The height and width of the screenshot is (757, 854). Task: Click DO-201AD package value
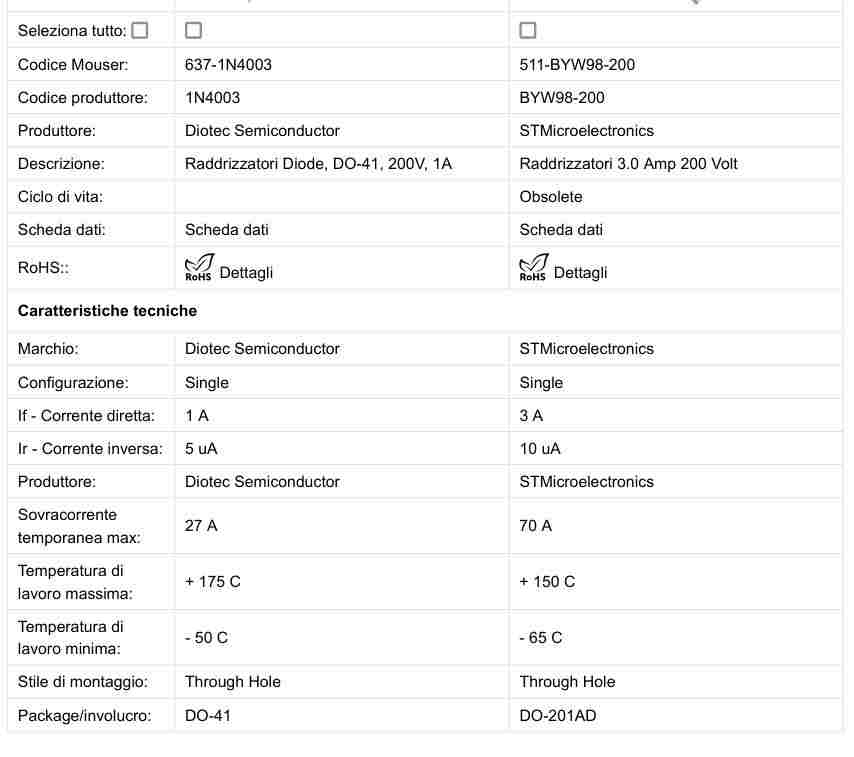pyautogui.click(x=558, y=716)
